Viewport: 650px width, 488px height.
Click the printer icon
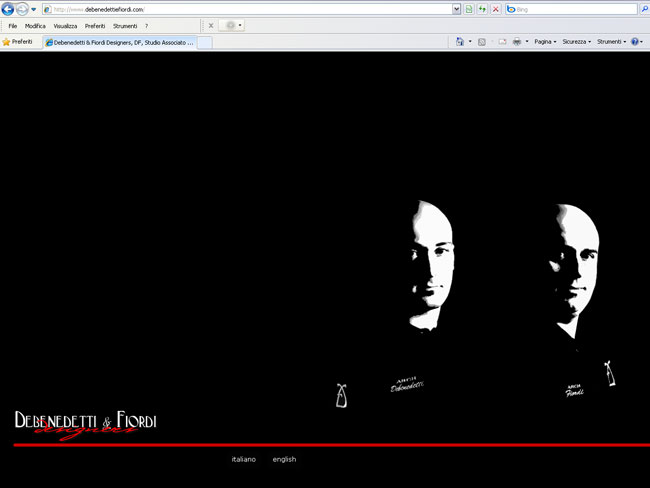click(x=517, y=42)
